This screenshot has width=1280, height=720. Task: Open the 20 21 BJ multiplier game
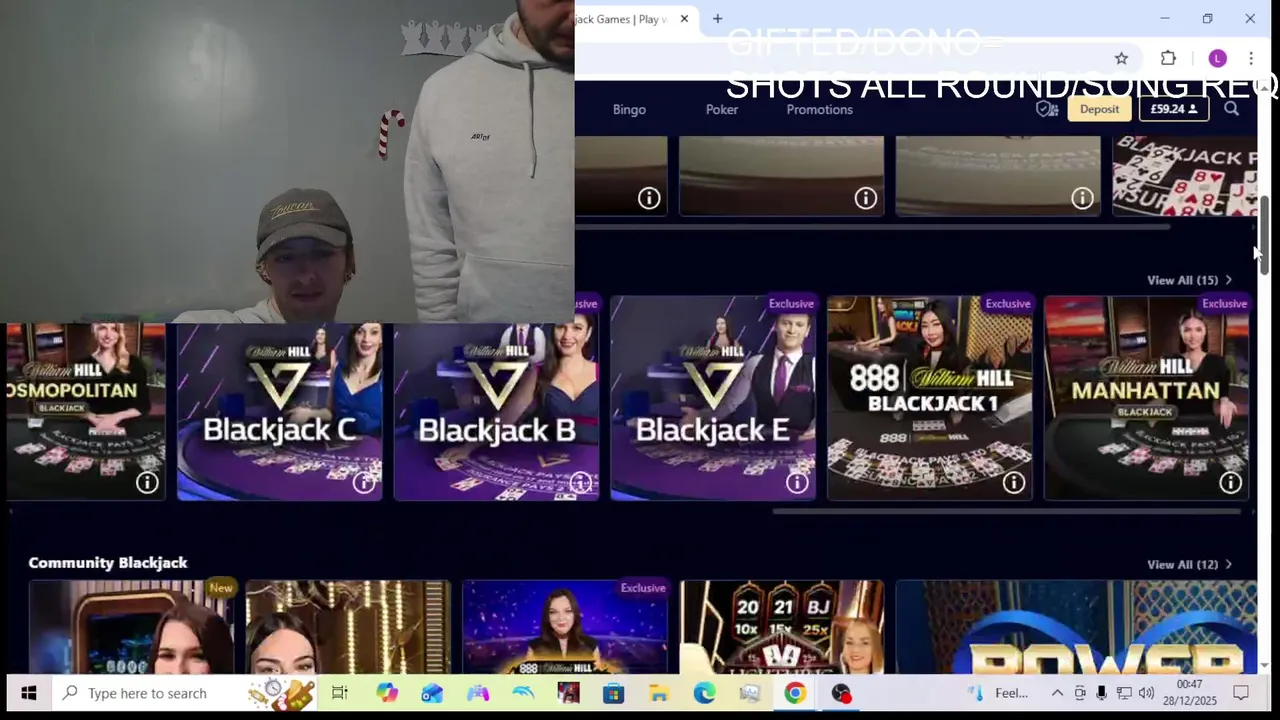[x=782, y=626]
